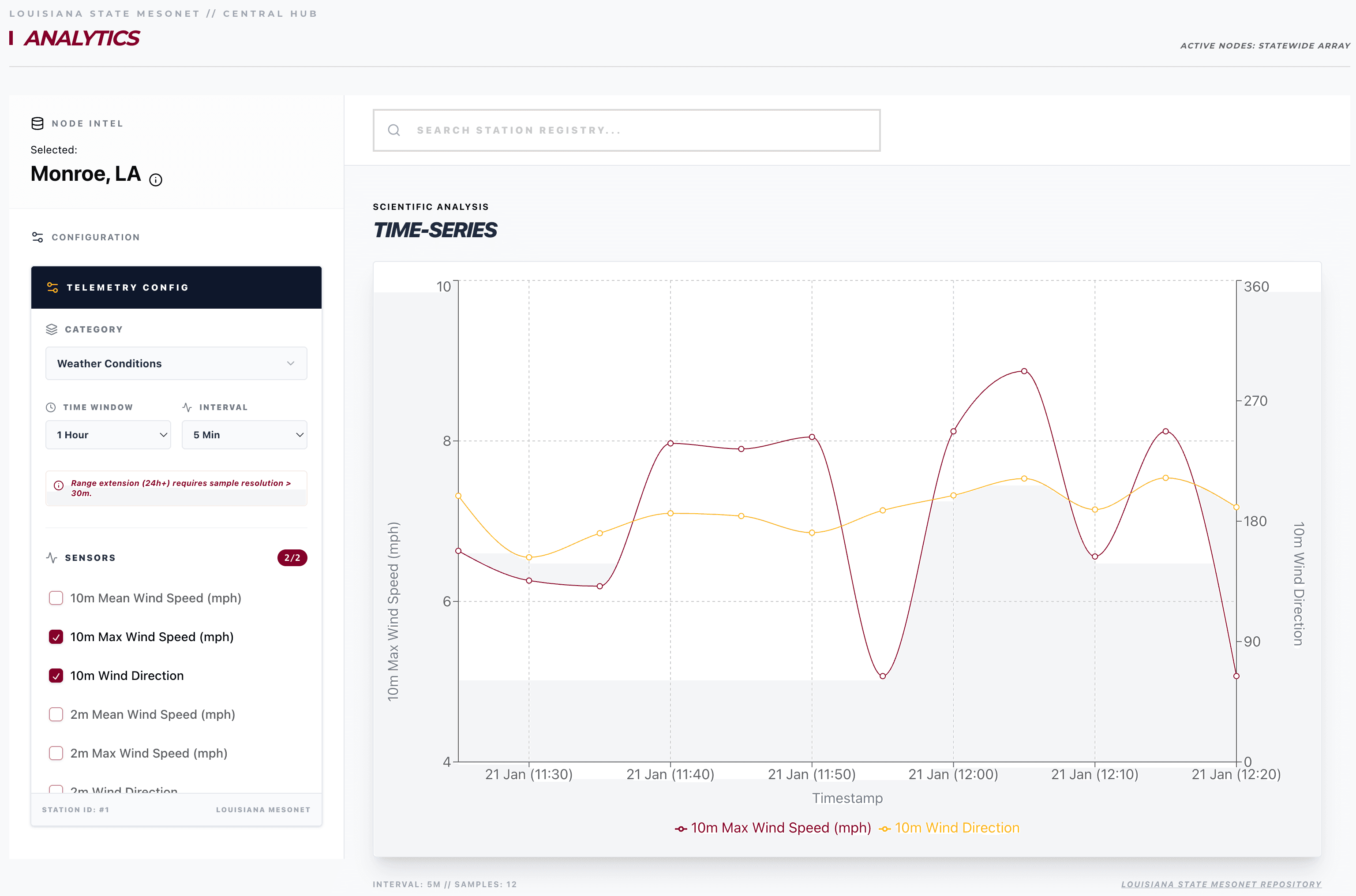Screen dimensions: 1356x896
Task: Expand the 1 Hour time window selector
Action: click(x=108, y=435)
